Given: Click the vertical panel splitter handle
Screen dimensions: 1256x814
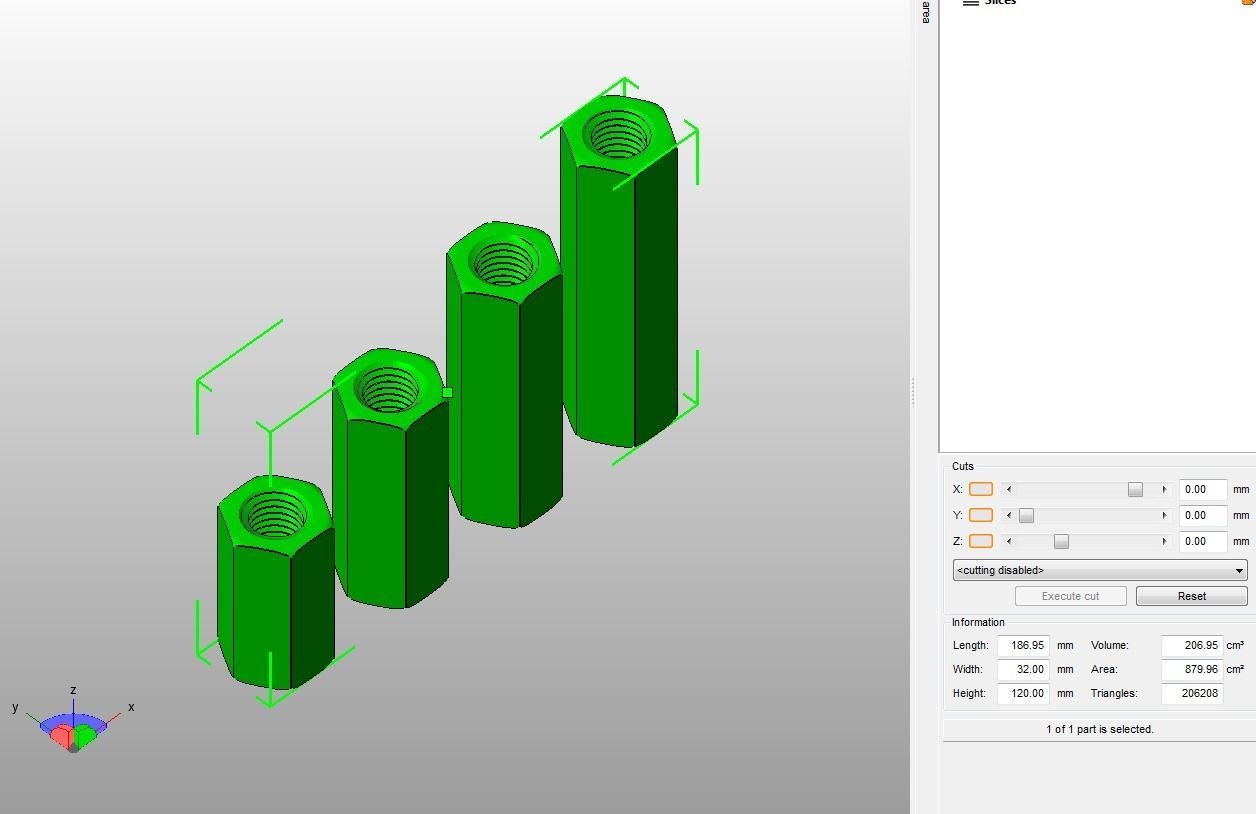Looking at the screenshot, I should [913, 392].
